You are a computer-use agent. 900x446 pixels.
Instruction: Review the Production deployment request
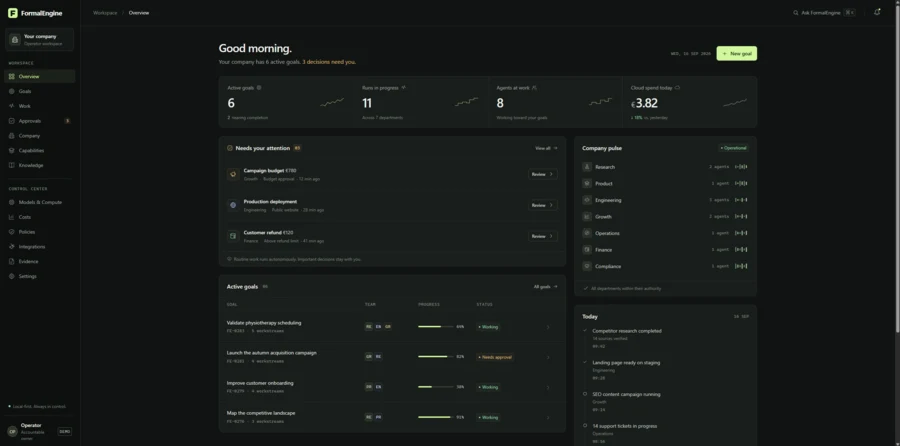click(542, 205)
